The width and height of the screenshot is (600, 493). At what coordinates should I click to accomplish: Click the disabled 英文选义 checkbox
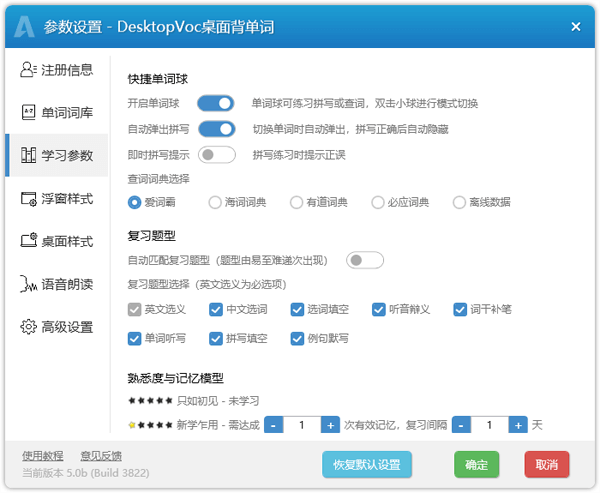[x=134, y=309]
